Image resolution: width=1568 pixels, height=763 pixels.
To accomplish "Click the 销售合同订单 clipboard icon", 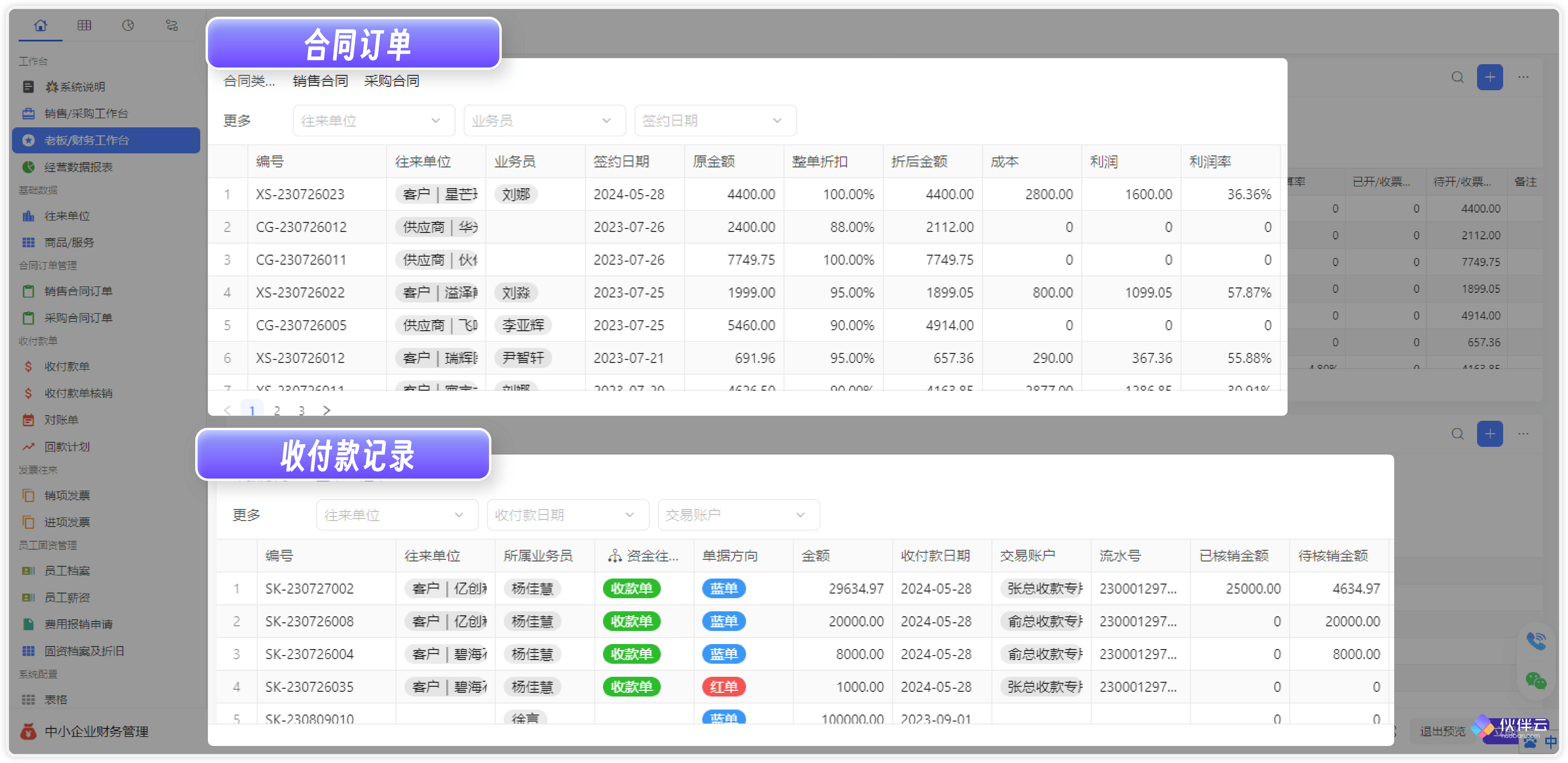I will (28, 291).
